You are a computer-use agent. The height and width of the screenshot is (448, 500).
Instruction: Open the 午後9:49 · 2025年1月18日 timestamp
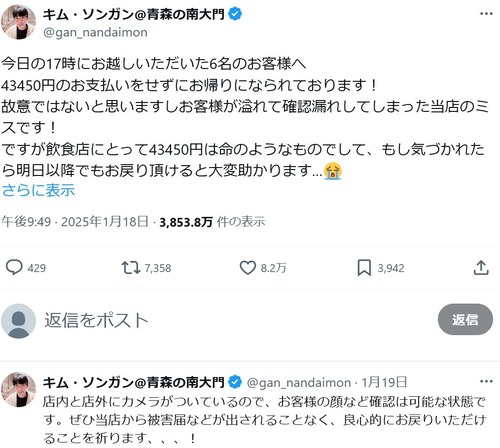tap(75, 222)
